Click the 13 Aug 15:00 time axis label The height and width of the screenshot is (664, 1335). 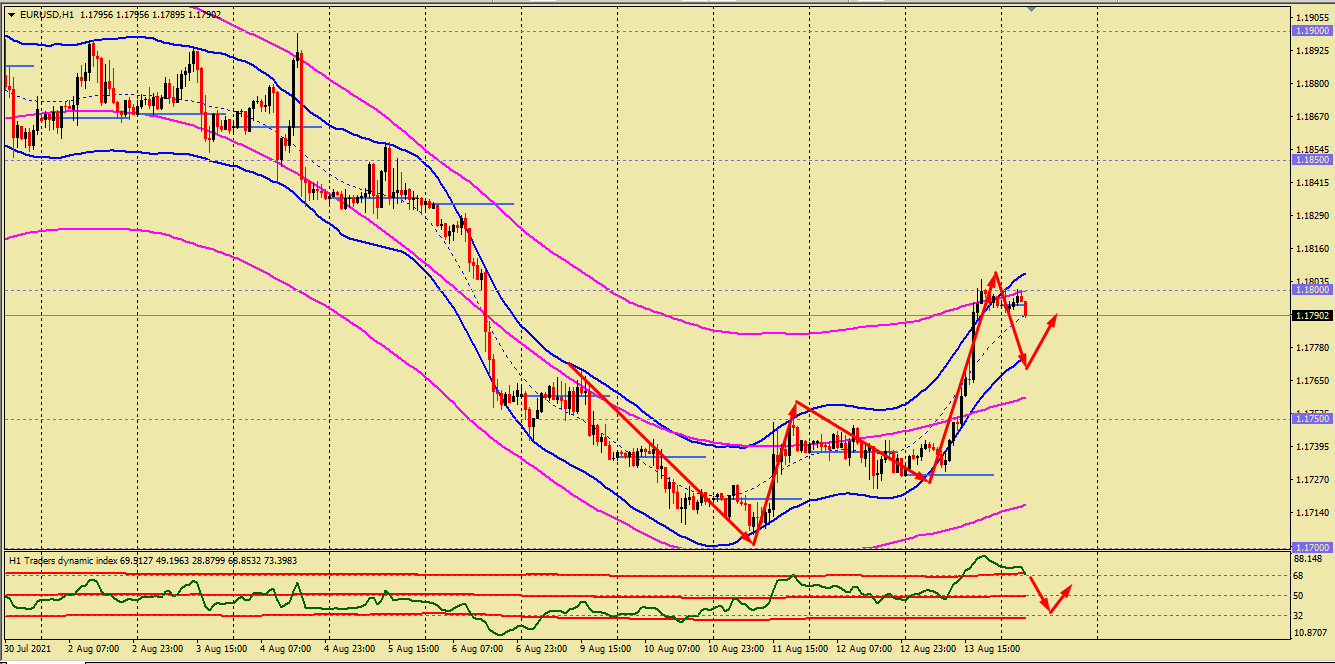(x=990, y=649)
